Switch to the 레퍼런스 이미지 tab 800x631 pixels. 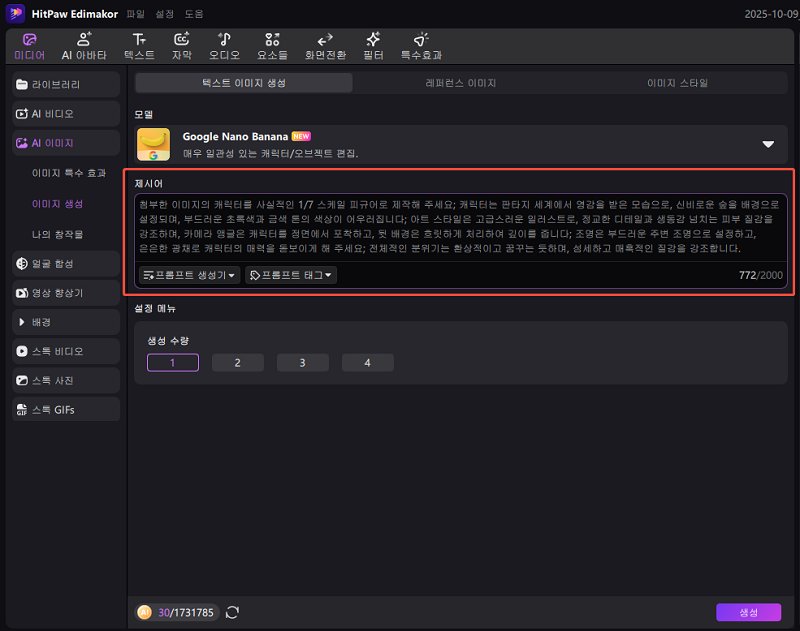point(461,83)
